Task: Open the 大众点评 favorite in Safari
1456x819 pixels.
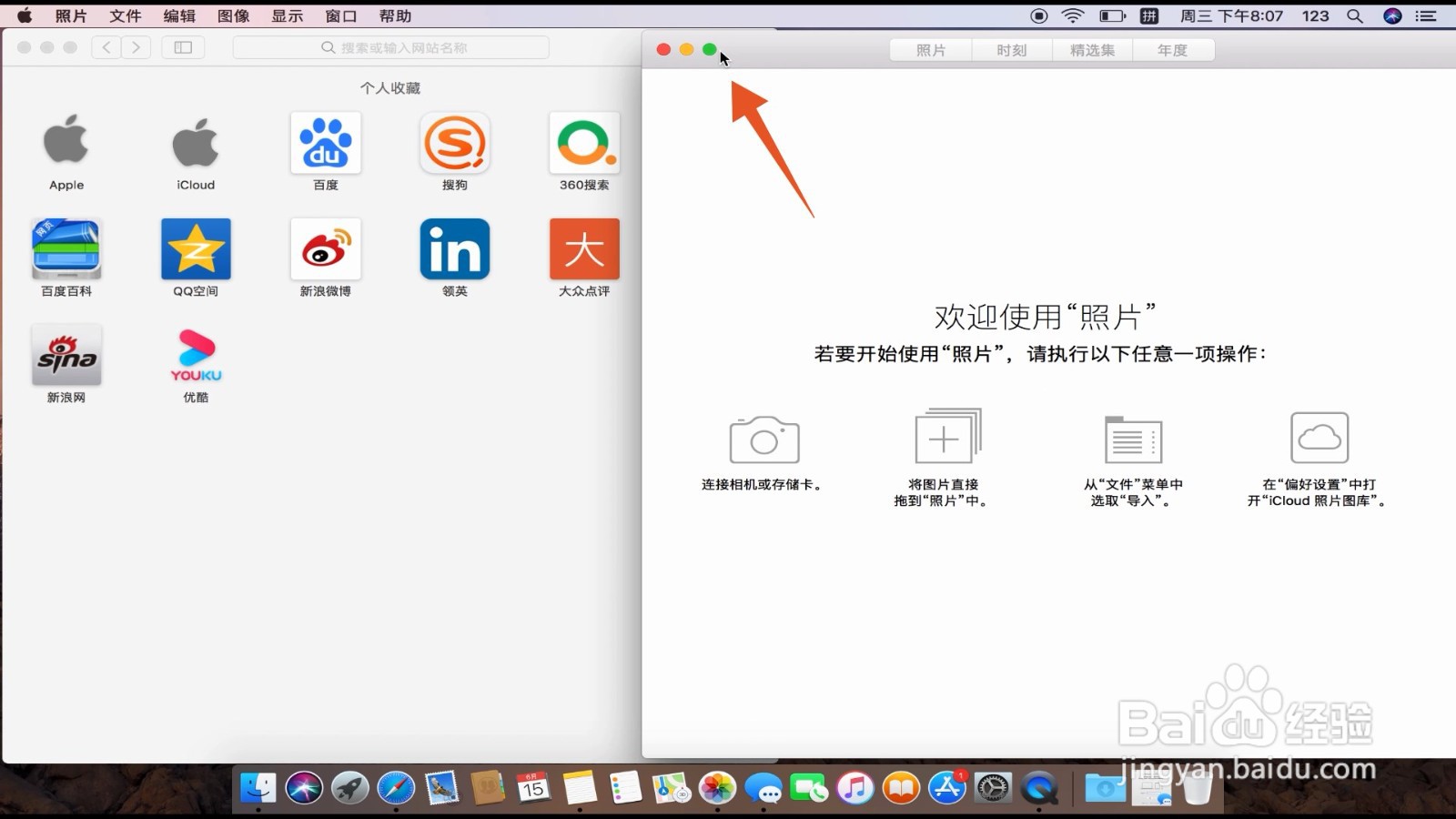Action: tap(584, 249)
